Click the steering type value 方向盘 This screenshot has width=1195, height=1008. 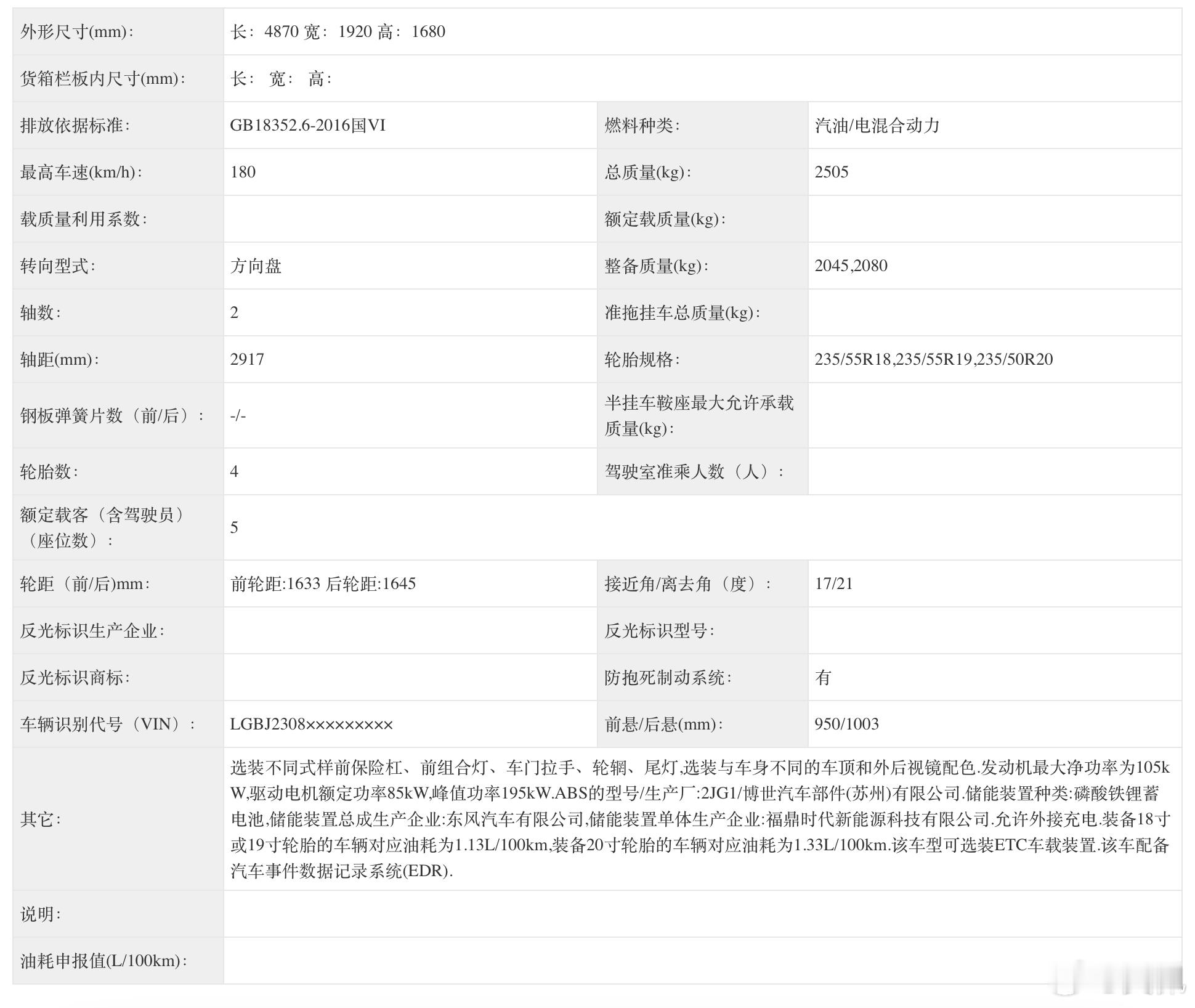256,266
